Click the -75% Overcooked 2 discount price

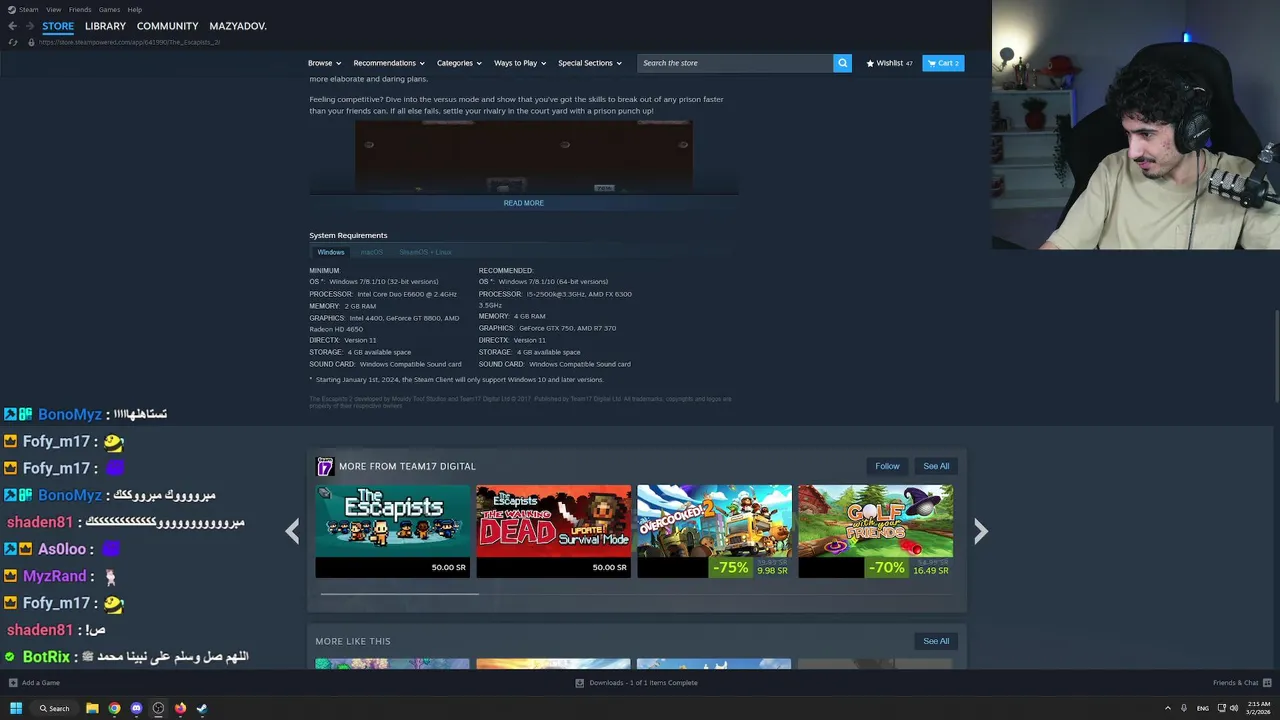(x=751, y=567)
